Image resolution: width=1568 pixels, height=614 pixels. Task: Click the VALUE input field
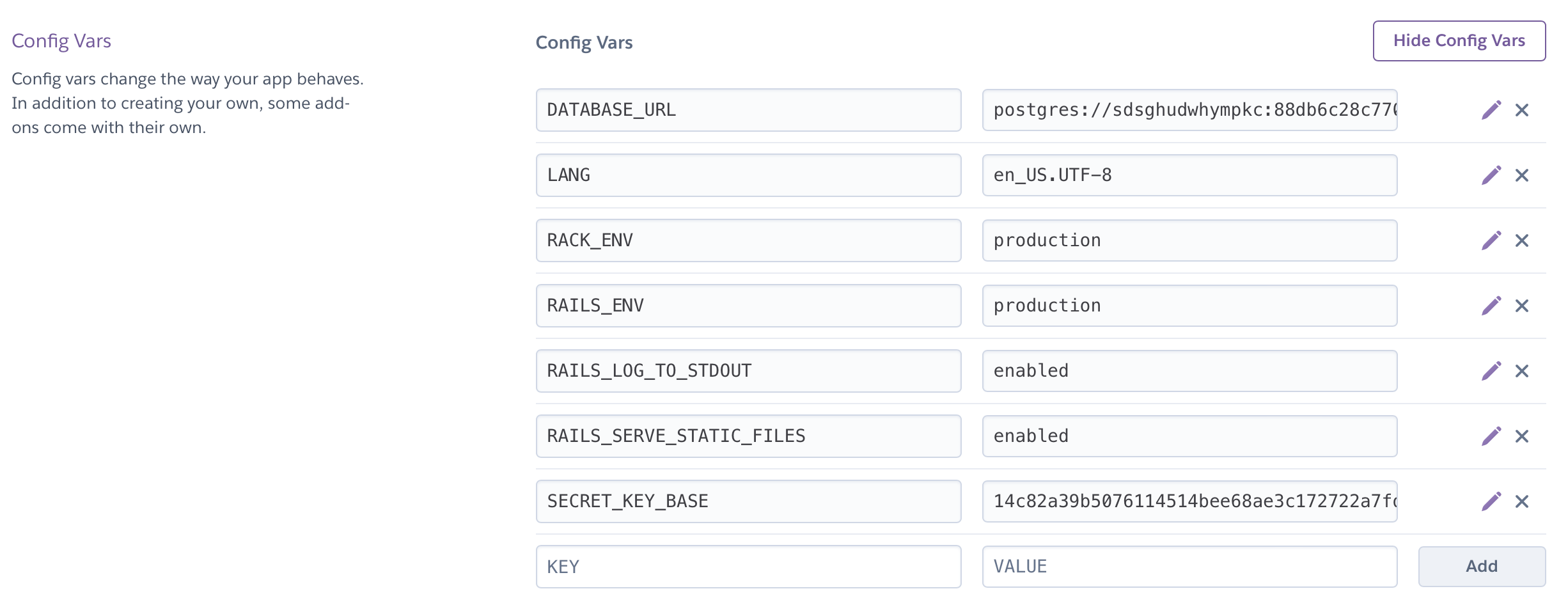[1189, 566]
